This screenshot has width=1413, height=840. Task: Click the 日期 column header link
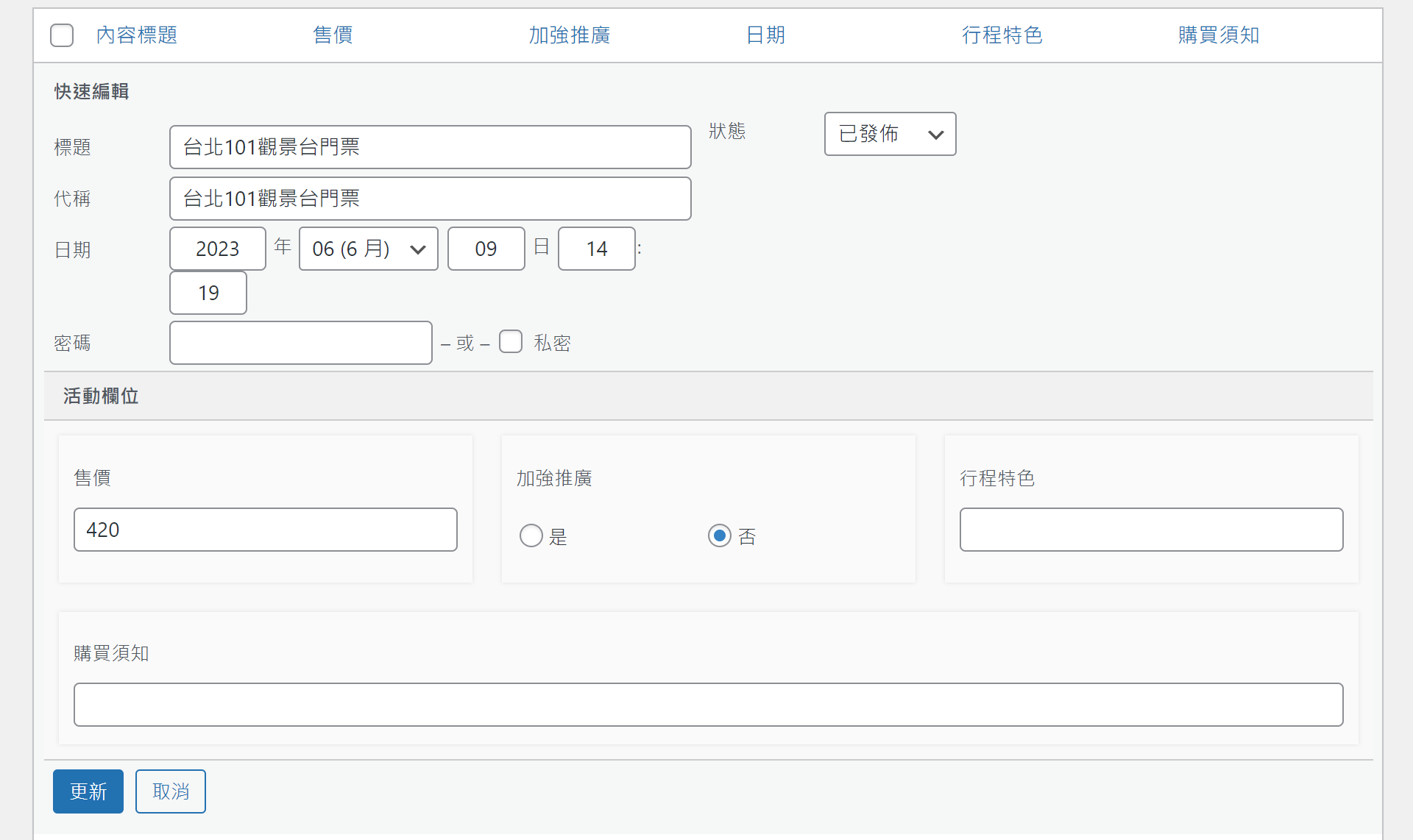tap(765, 35)
